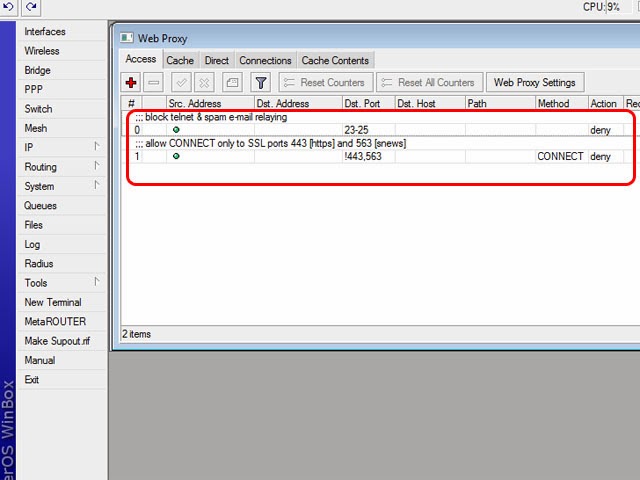This screenshot has width=640, height=480.
Task: Click Make Supout.rif
Action: 61,340
